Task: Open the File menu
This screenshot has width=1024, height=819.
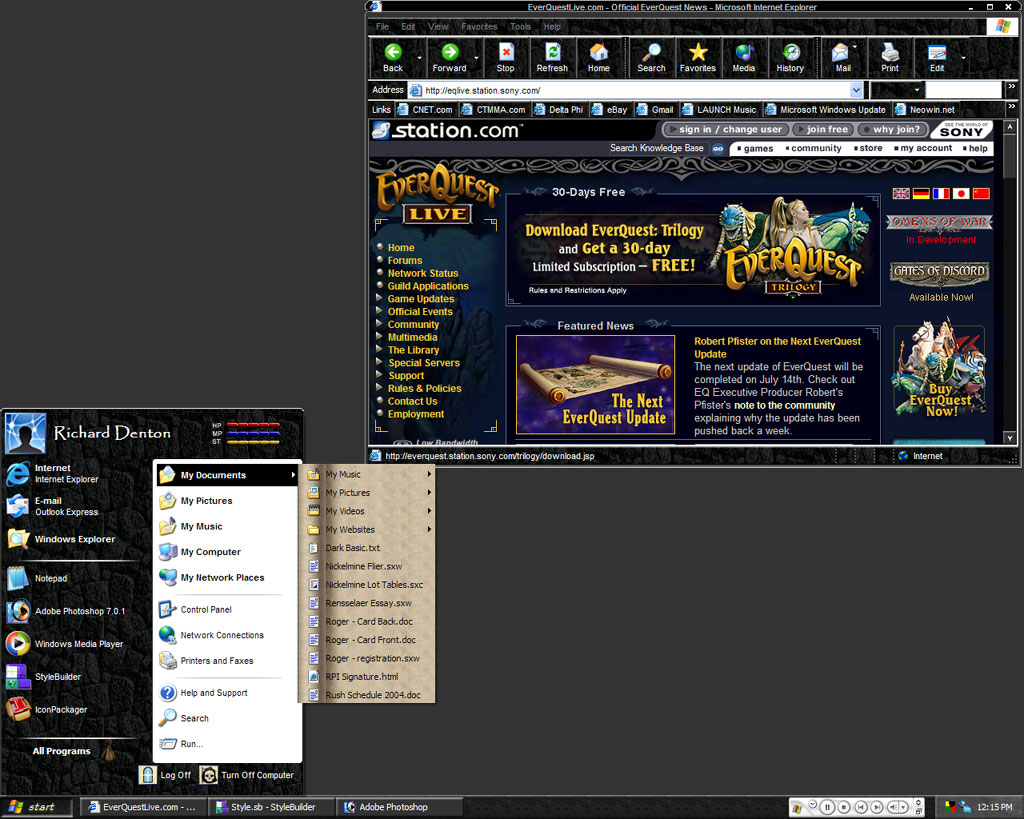Action: pos(381,27)
